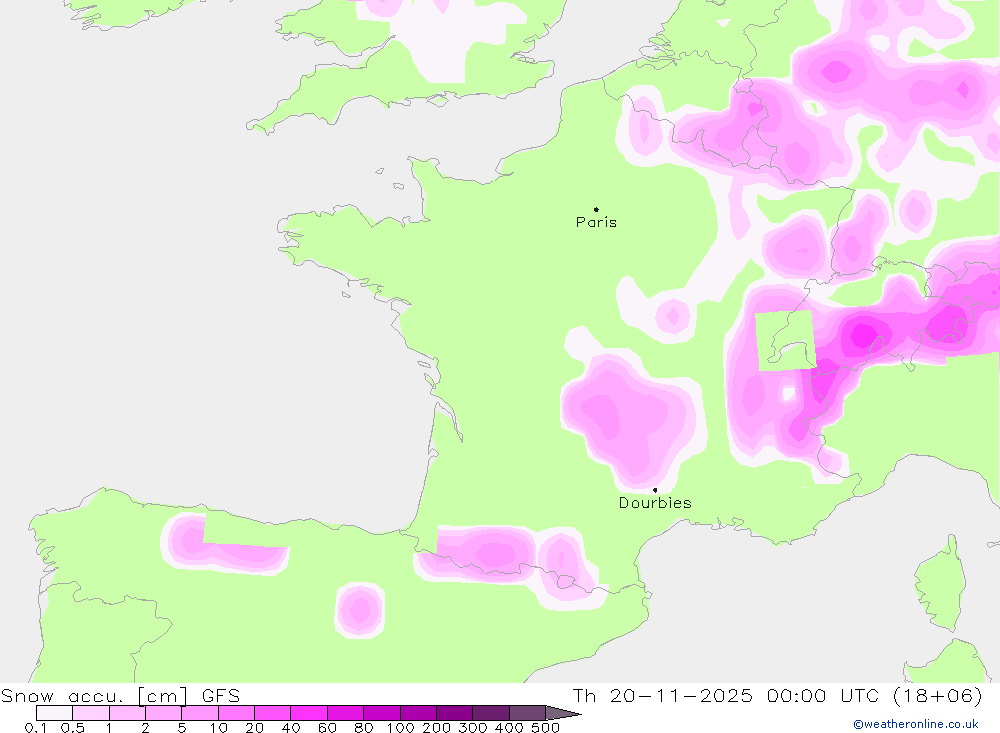Click the 'Snow accu. [cm] GFS' legend title
This screenshot has width=1000, height=733.
point(121,695)
